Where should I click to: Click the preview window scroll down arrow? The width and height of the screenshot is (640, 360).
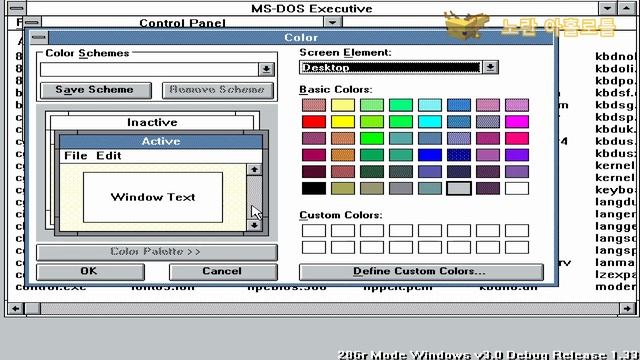click(x=254, y=225)
